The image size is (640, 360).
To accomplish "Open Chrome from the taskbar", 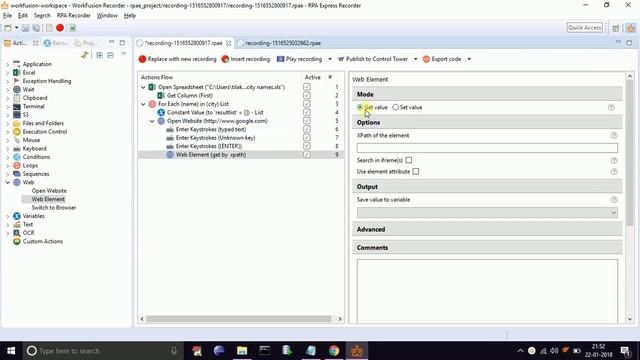I will point(334,351).
